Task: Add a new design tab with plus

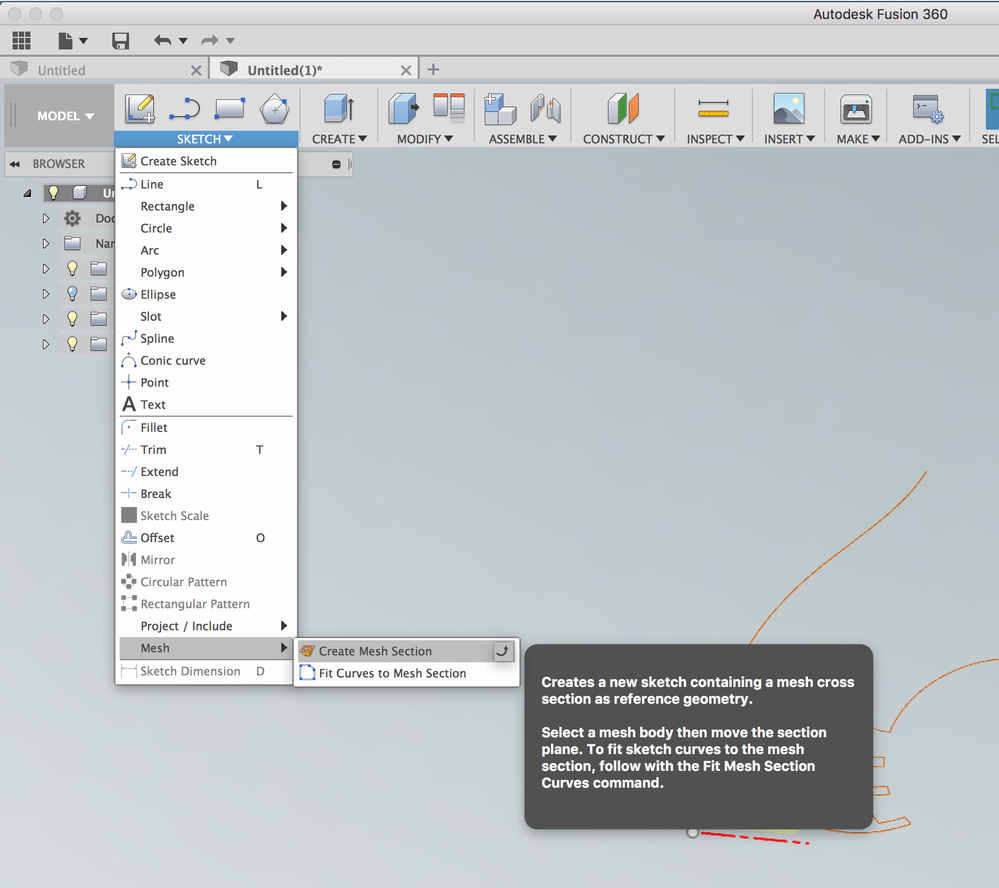Action: pyautogui.click(x=433, y=69)
